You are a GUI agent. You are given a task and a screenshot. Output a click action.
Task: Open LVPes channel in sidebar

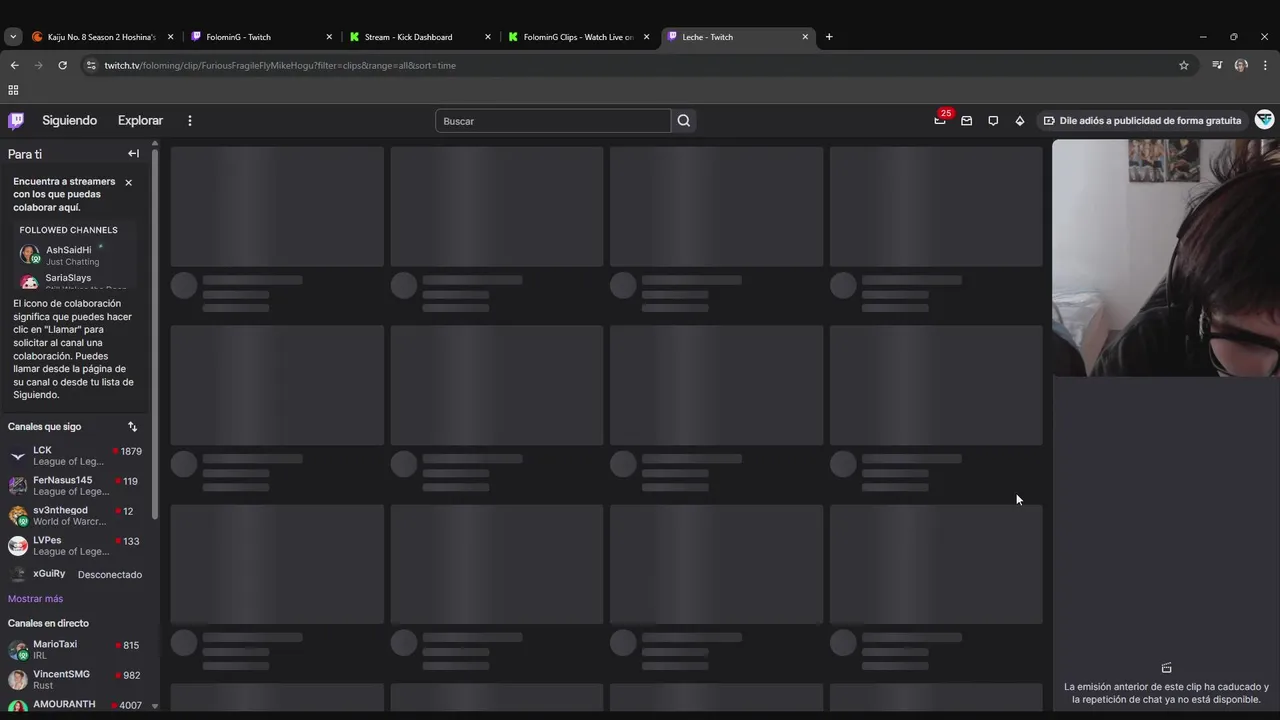75,545
